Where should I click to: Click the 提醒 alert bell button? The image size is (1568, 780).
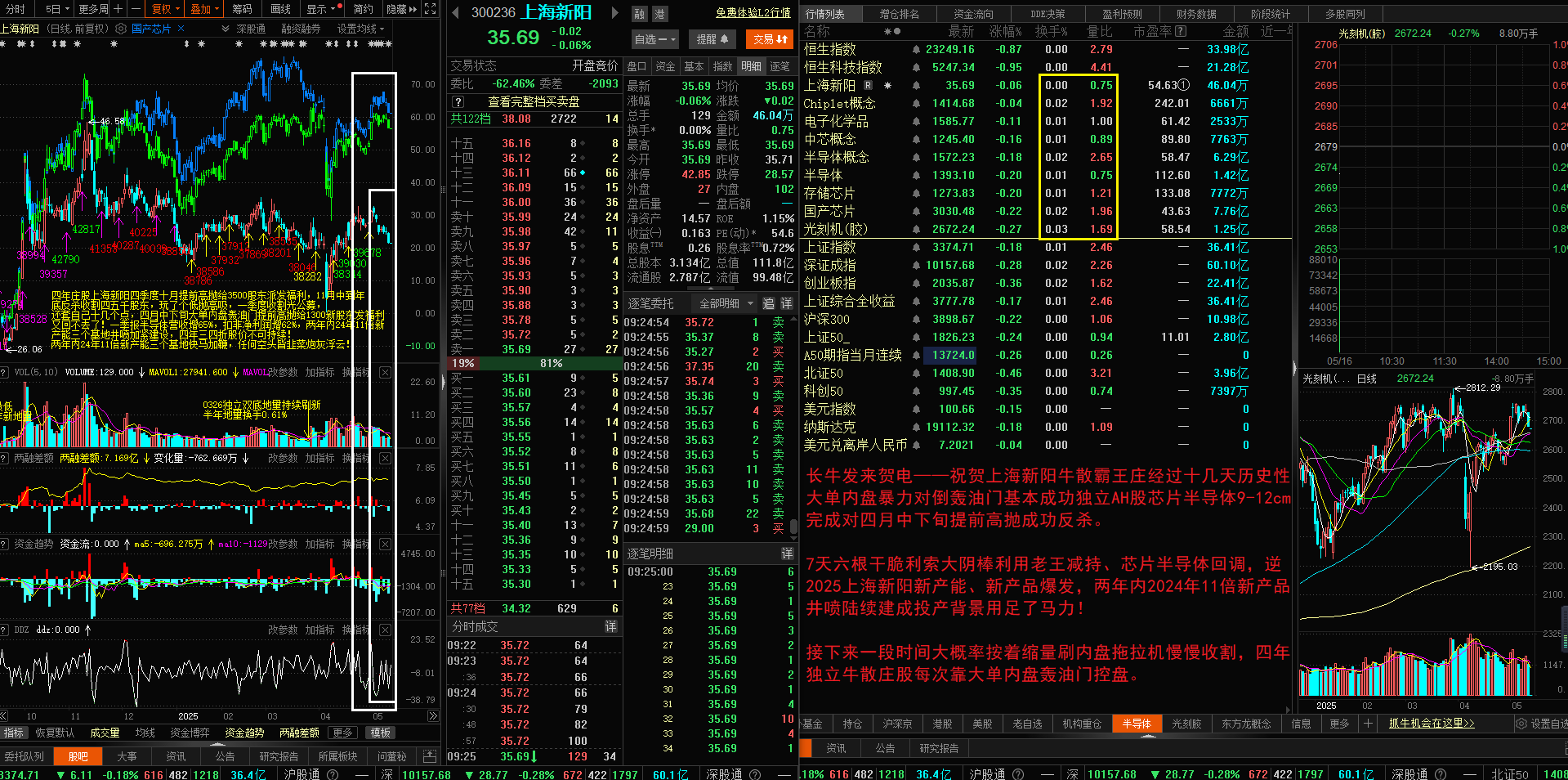pyautogui.click(x=711, y=38)
